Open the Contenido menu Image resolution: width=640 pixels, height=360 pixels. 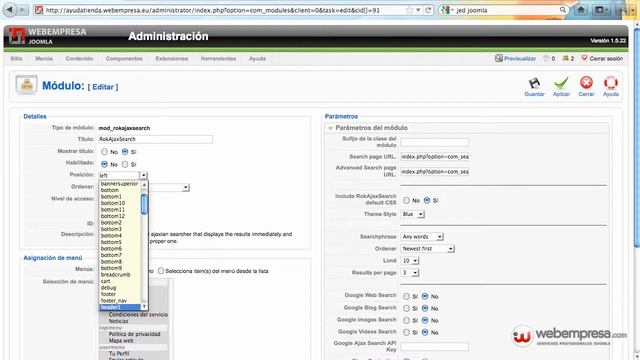click(79, 59)
